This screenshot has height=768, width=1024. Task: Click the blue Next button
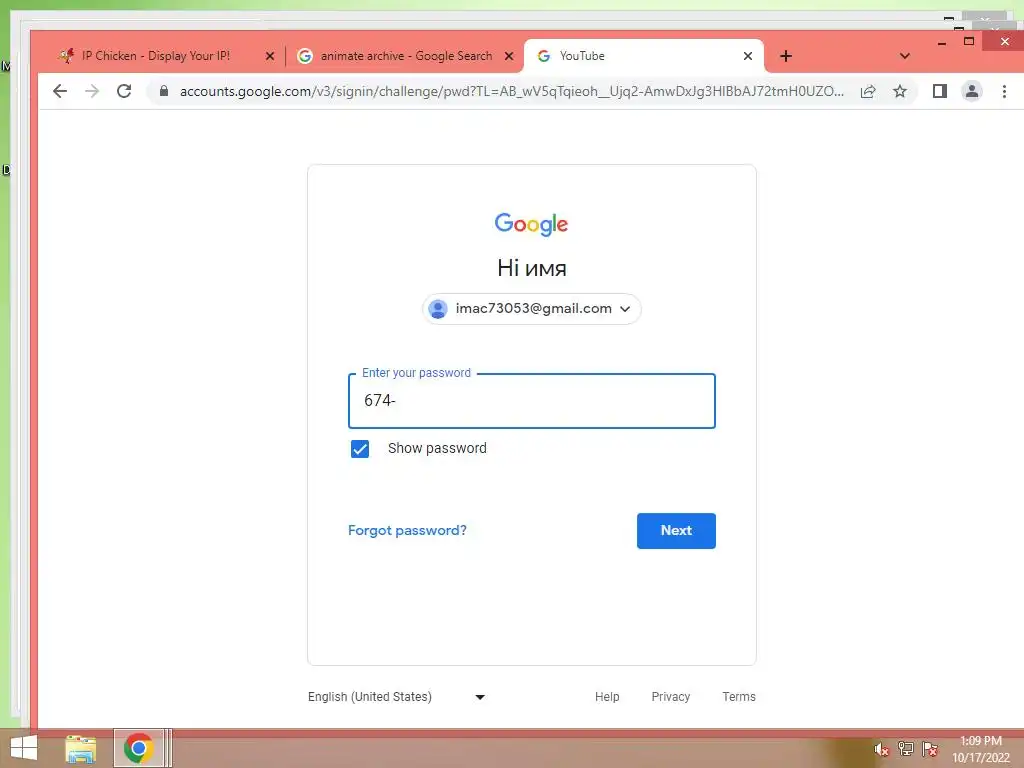pos(676,531)
